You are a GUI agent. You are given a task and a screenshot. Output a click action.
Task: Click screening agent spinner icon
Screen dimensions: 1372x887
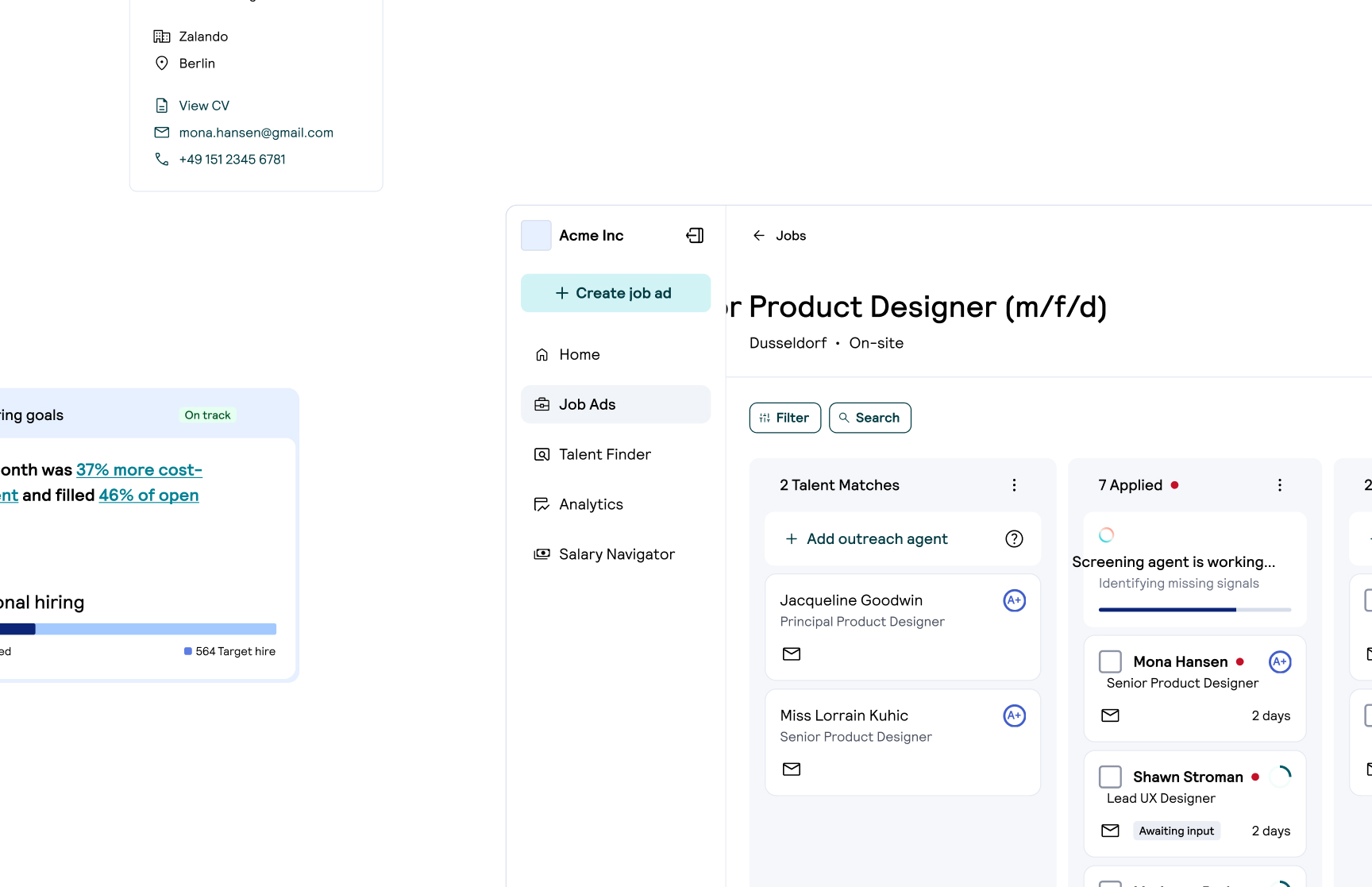click(x=1107, y=535)
